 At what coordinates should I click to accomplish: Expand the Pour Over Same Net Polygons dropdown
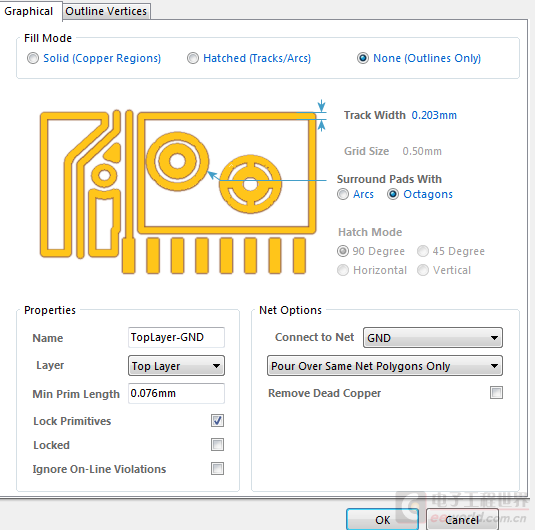click(x=385, y=366)
